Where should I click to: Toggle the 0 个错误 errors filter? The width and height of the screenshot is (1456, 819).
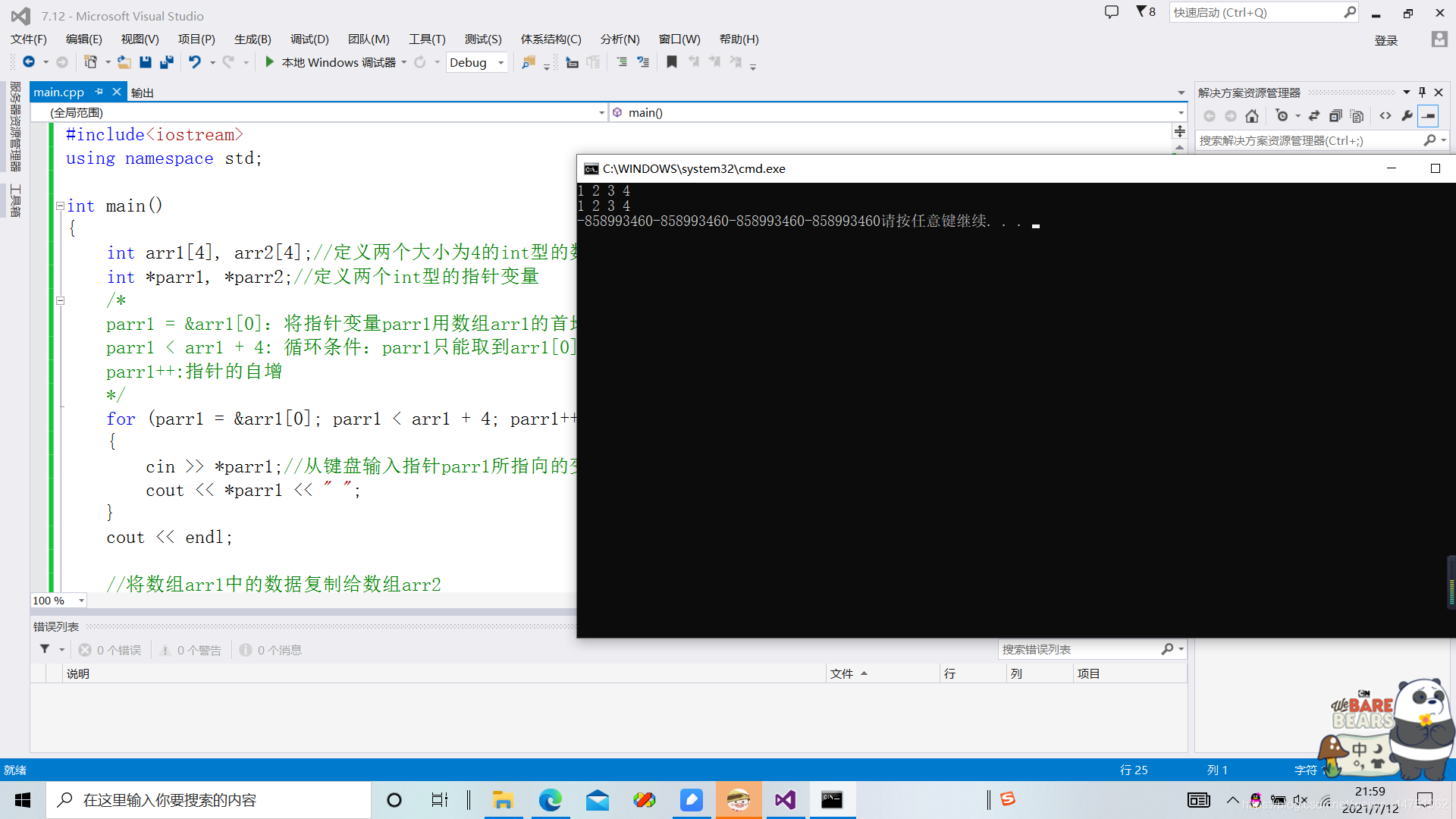[111, 650]
